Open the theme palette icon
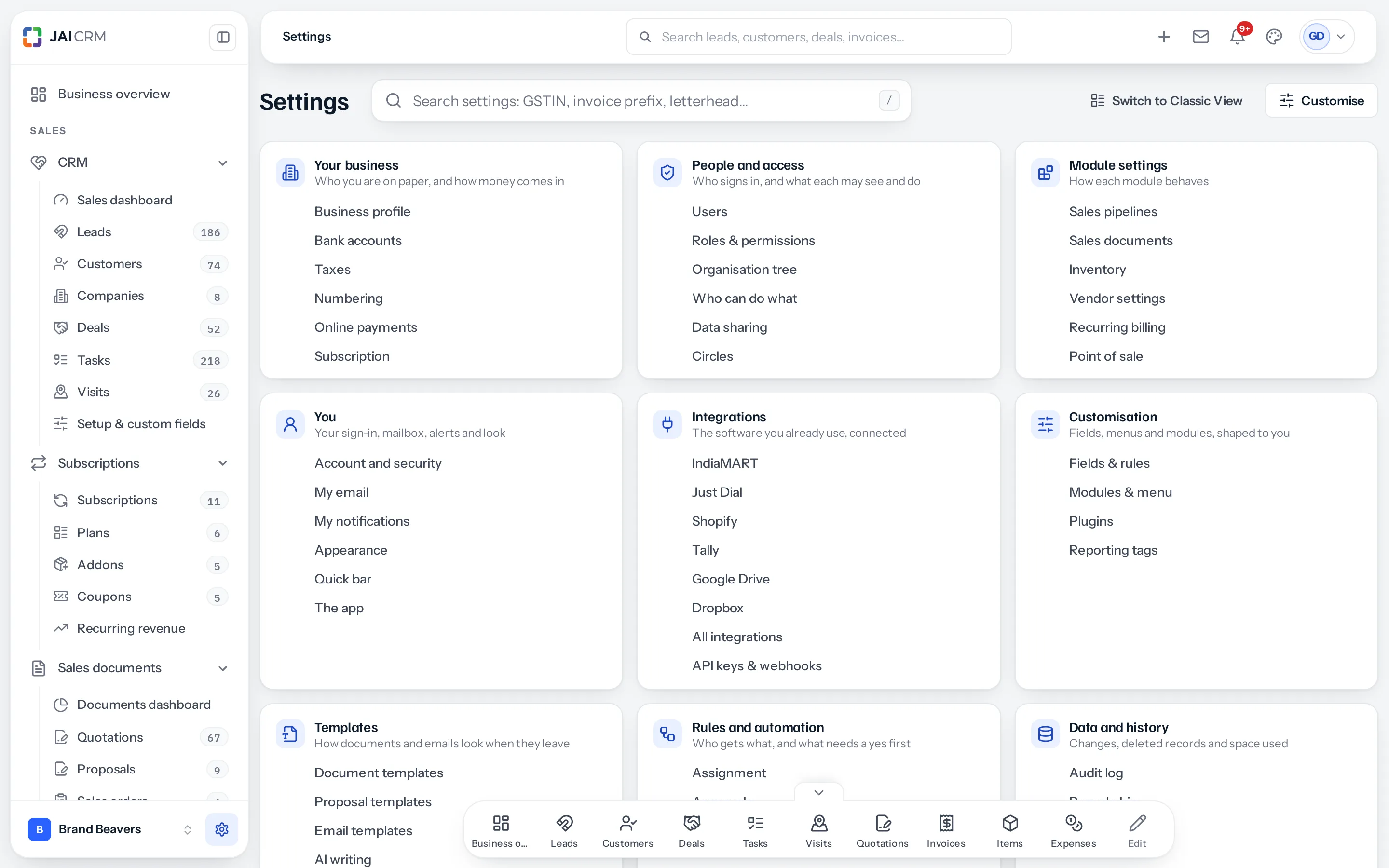 pyautogui.click(x=1274, y=37)
